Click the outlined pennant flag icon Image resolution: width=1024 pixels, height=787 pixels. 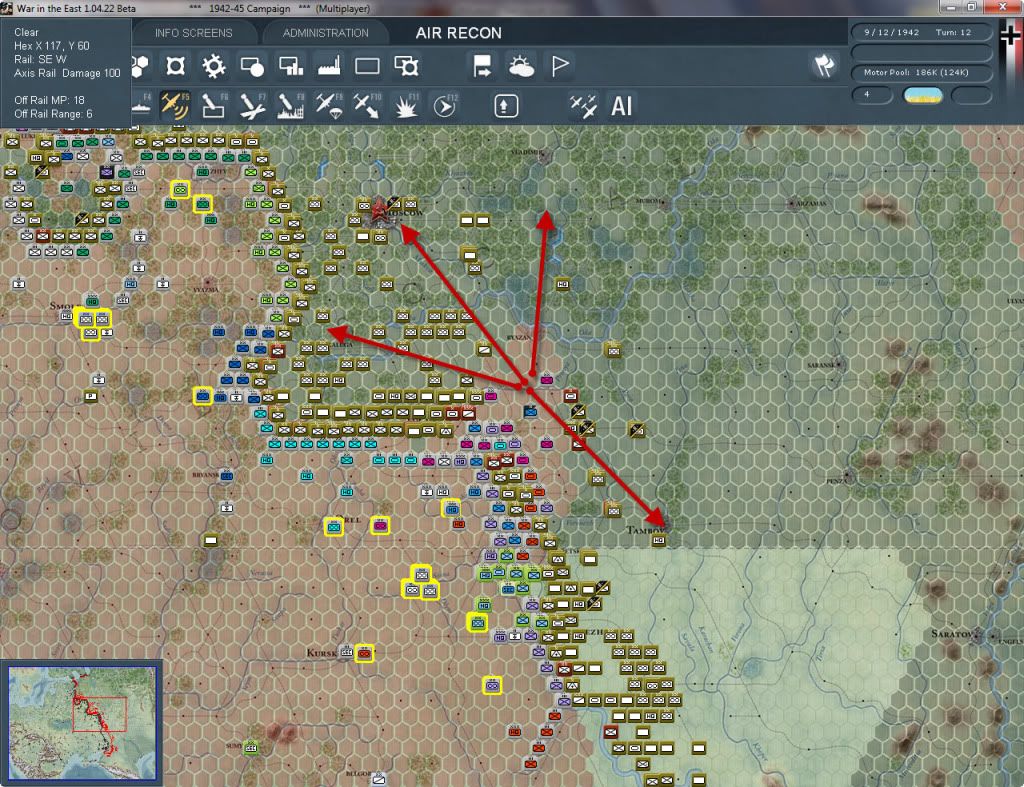point(560,66)
